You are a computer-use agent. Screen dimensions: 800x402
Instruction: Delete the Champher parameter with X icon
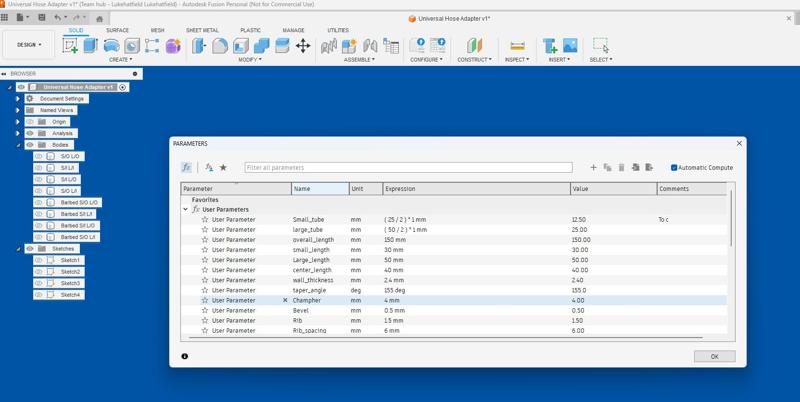coord(285,300)
